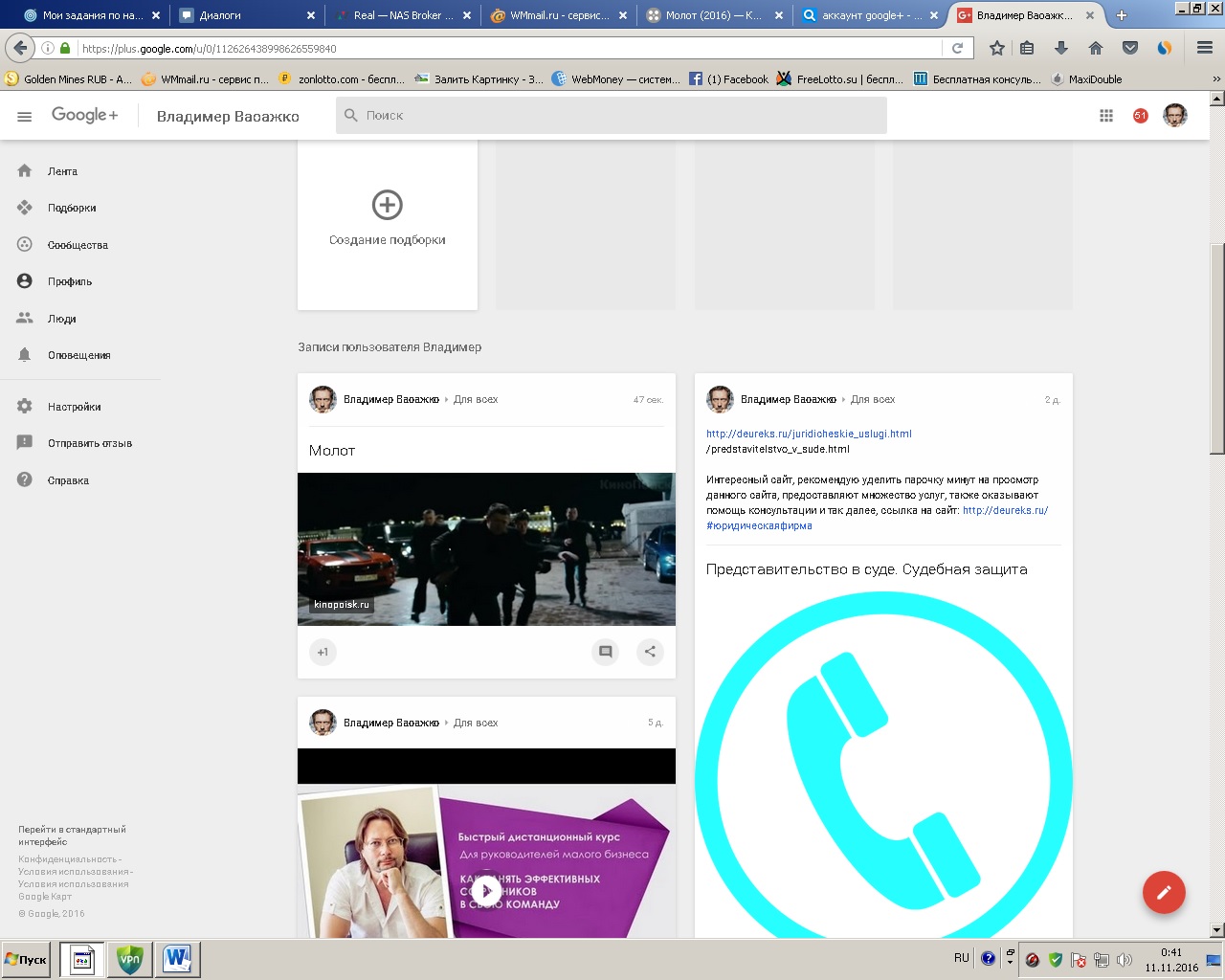
Task: Open Оповещения in the sidebar
Action: point(79,355)
